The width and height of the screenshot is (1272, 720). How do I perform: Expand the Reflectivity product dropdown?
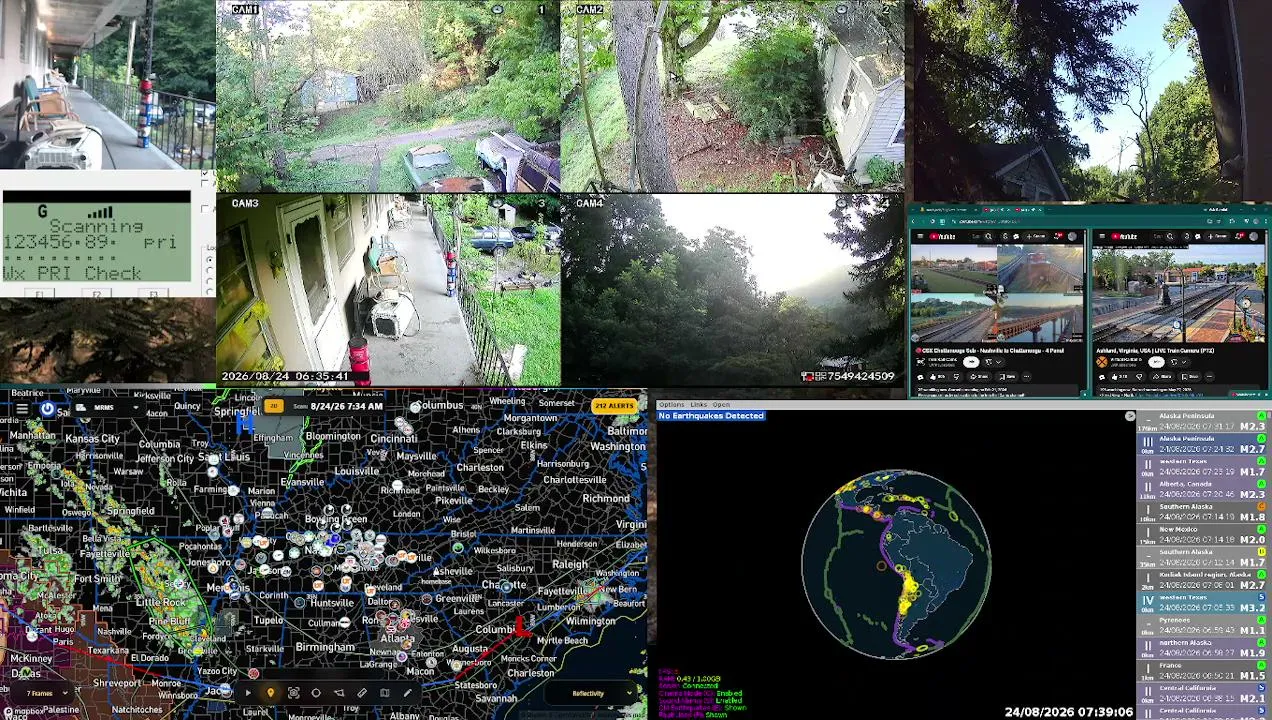[x=590, y=693]
